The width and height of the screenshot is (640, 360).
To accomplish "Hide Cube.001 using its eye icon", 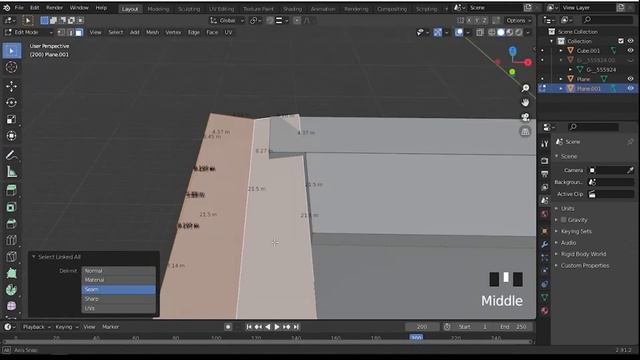I will pos(630,51).
